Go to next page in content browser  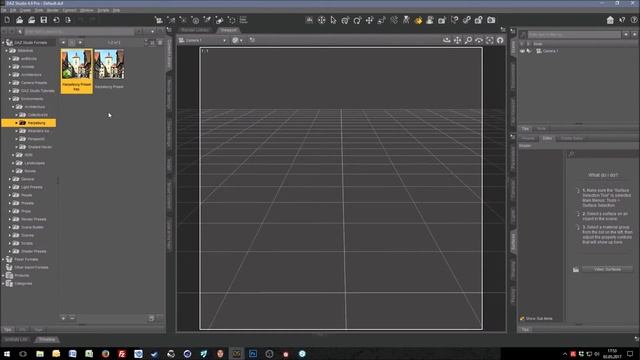point(80,42)
